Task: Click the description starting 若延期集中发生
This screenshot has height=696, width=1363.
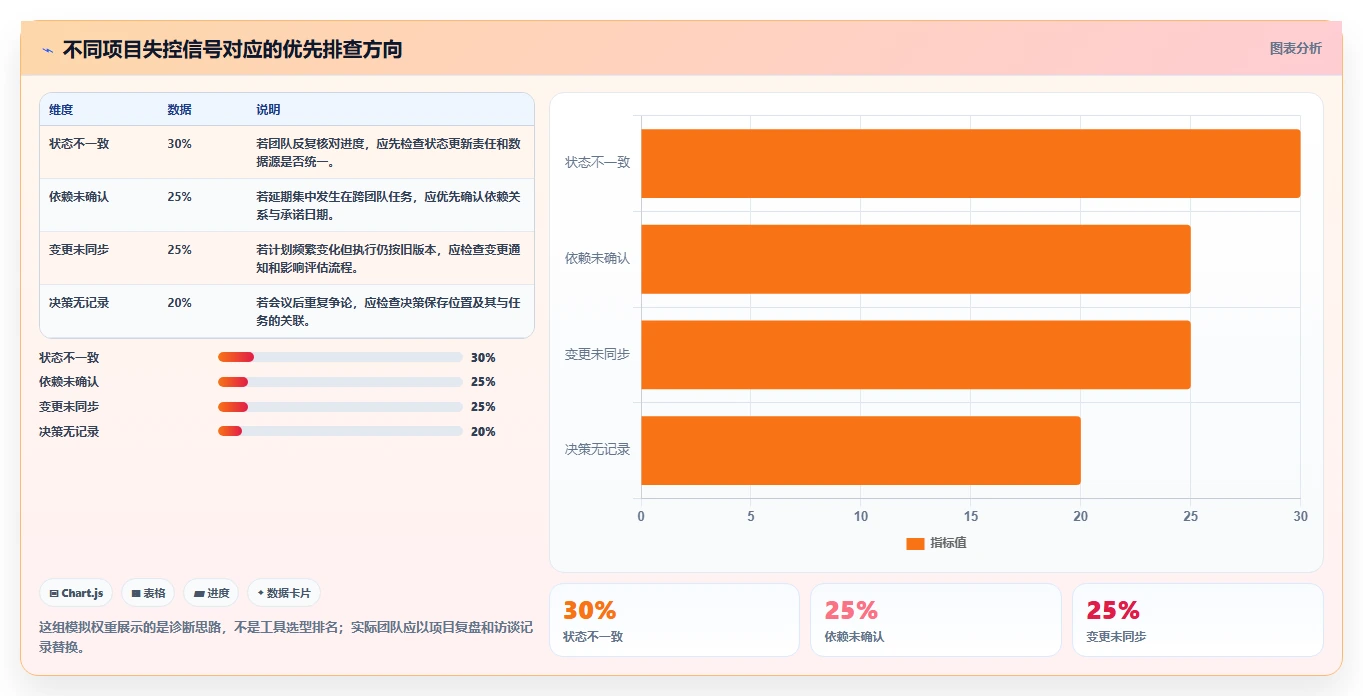Action: [x=388, y=206]
